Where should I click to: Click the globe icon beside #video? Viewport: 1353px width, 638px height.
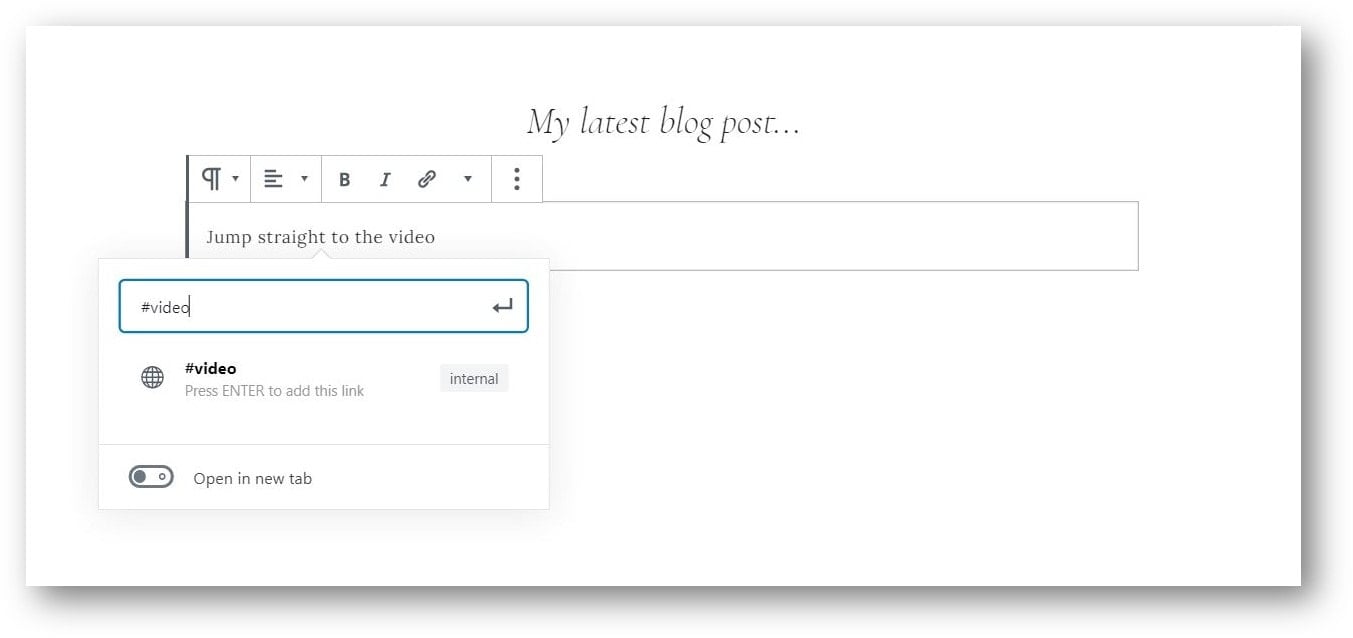152,378
